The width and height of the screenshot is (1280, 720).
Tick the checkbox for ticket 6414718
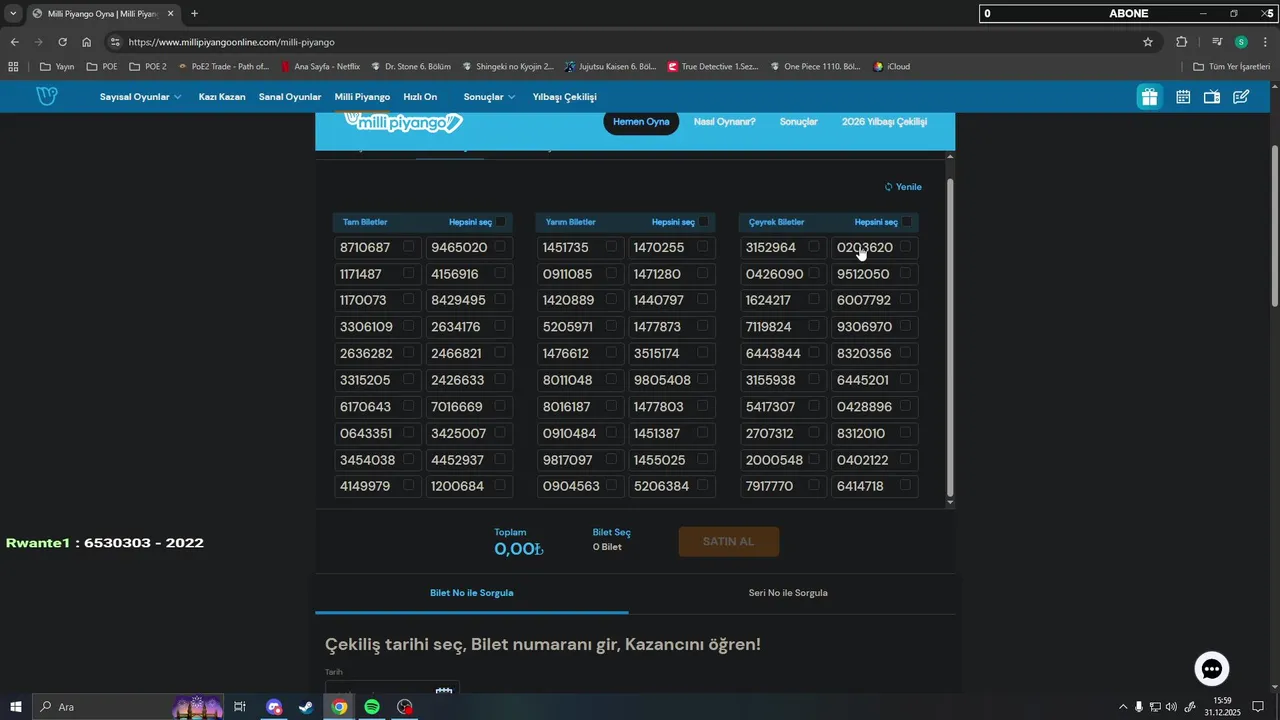click(x=905, y=485)
